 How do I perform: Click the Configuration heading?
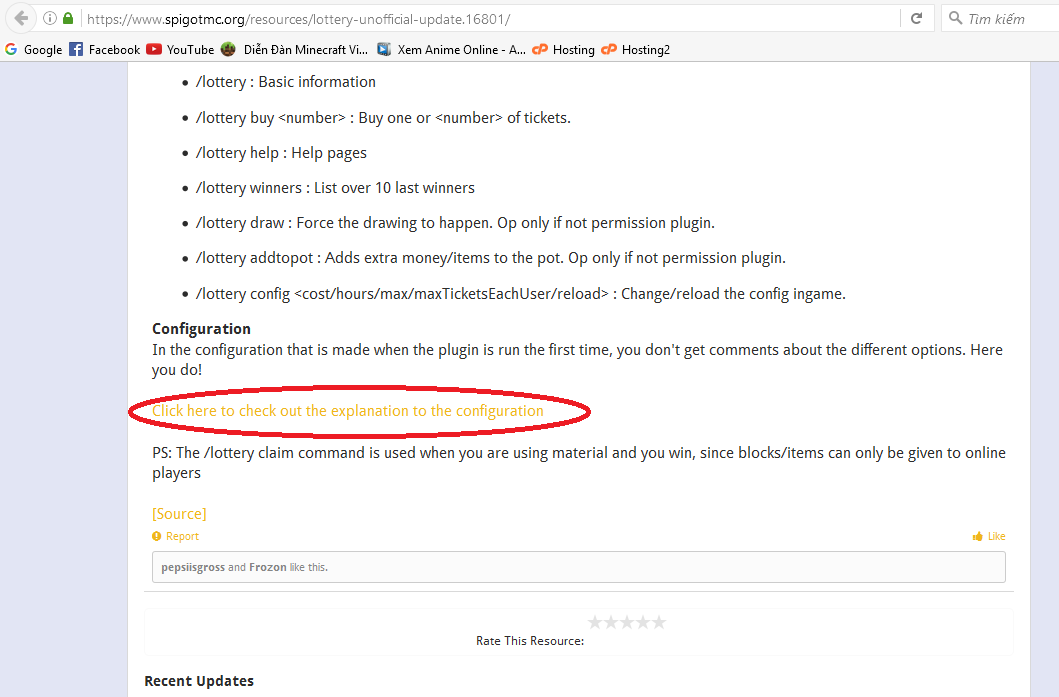[x=201, y=329]
